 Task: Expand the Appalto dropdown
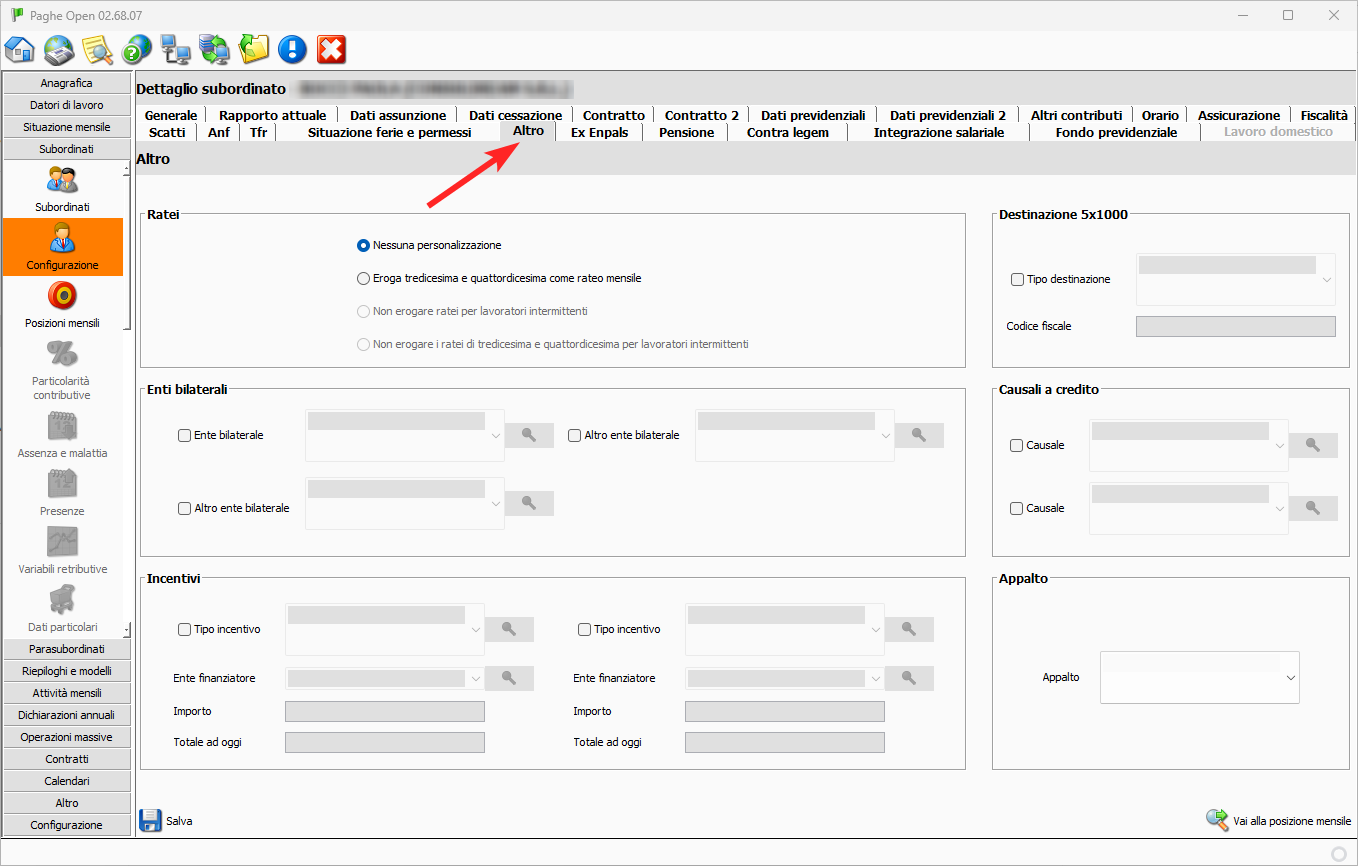point(1289,678)
